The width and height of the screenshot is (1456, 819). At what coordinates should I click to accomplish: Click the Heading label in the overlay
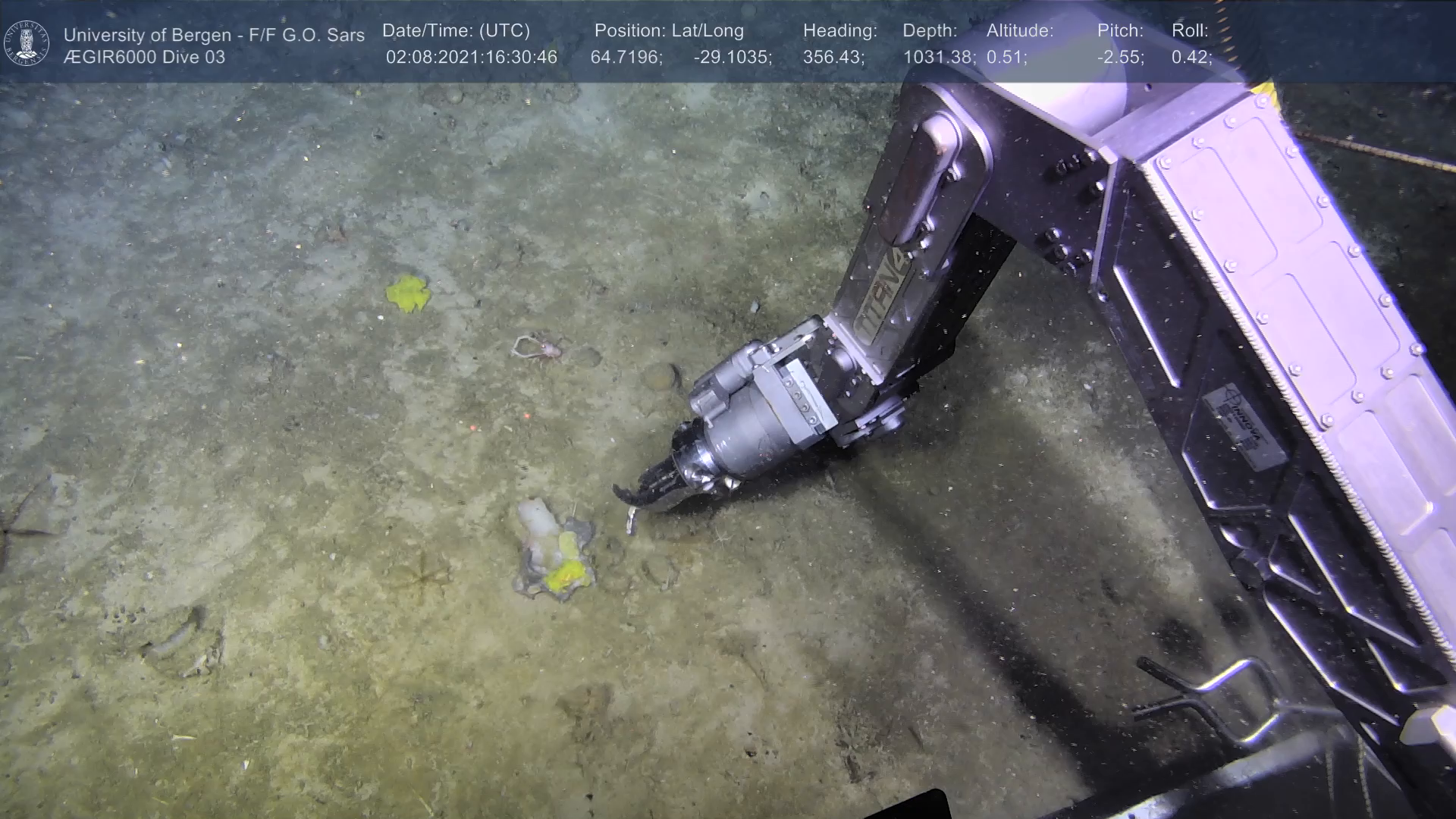[839, 31]
